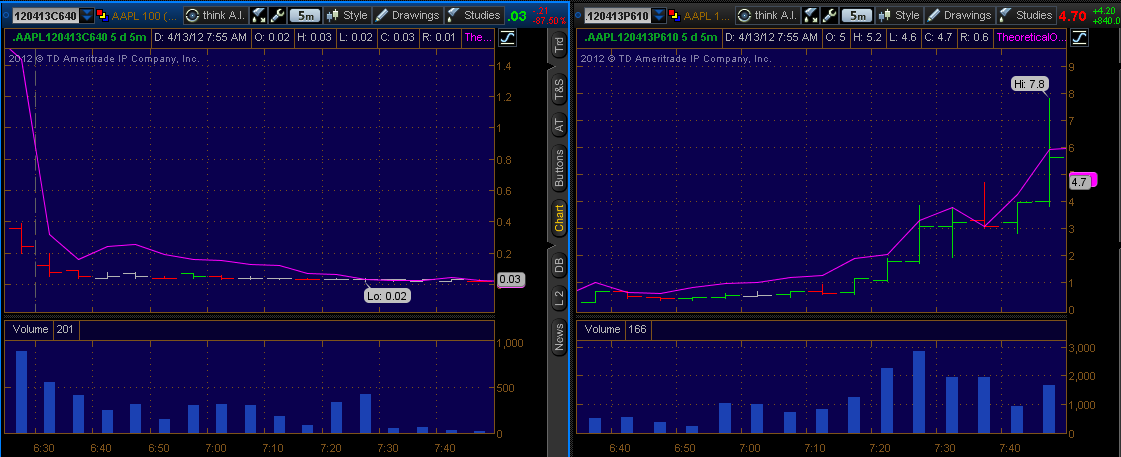This screenshot has width=1121, height=457.
Task: Click the flask quick-study icon on right chart
Action: [x=811, y=15]
